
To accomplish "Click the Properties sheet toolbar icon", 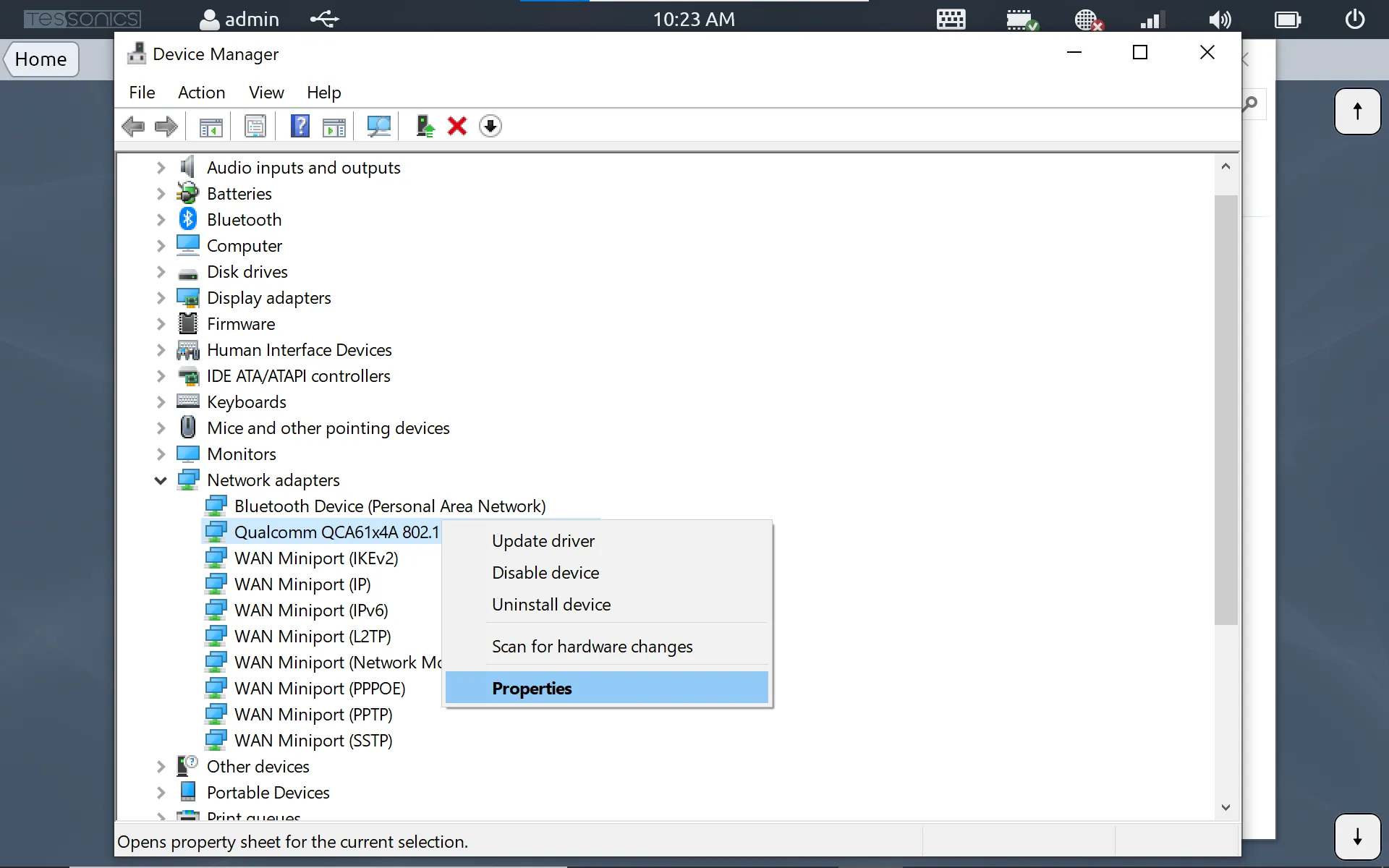I will pyautogui.click(x=255, y=127).
